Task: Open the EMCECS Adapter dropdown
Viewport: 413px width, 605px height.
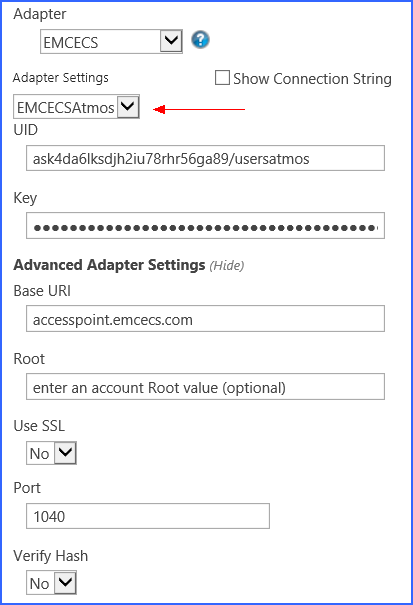Action: pos(111,41)
